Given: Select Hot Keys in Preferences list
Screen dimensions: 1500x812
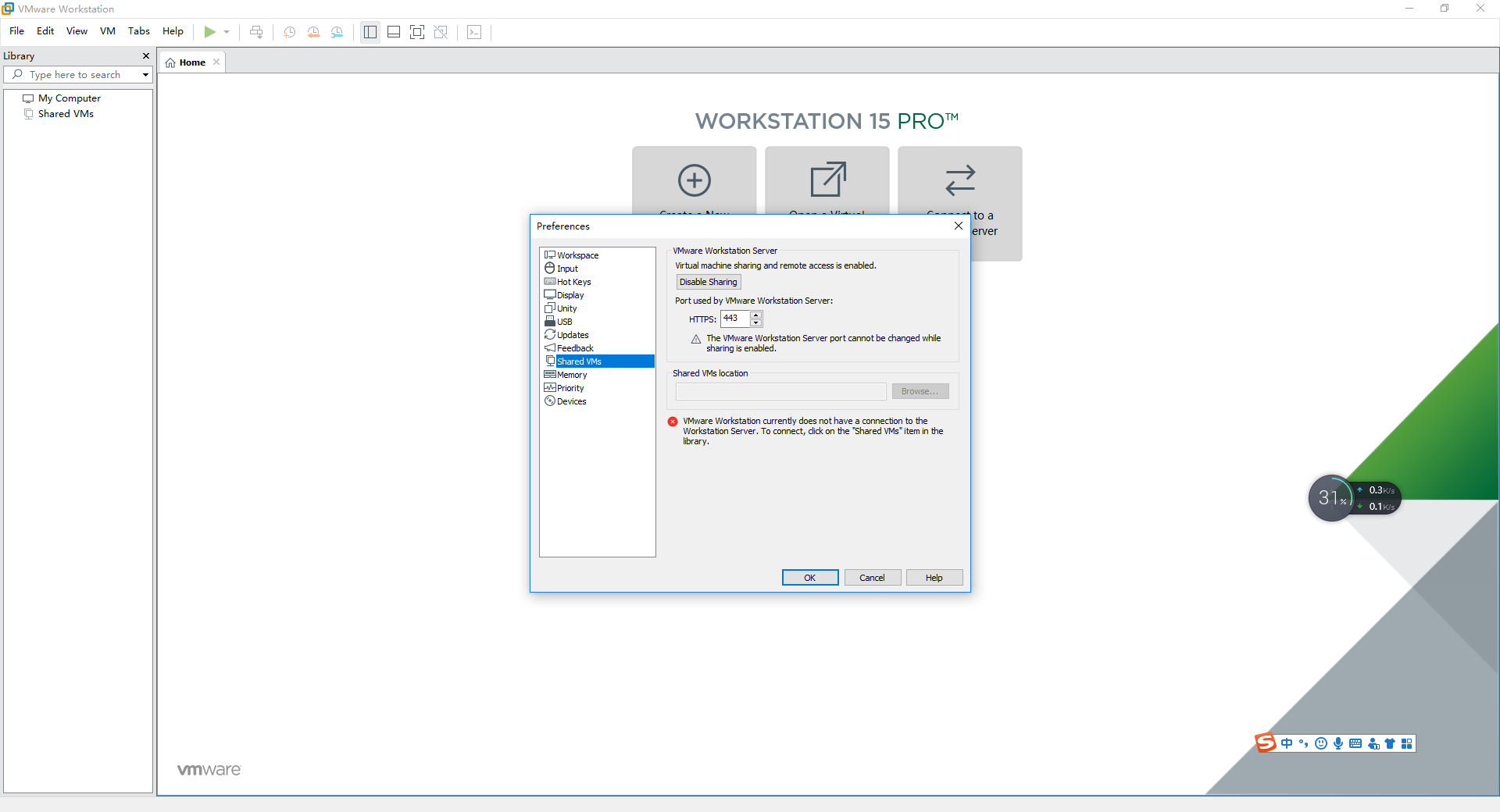Looking at the screenshot, I should (573, 282).
